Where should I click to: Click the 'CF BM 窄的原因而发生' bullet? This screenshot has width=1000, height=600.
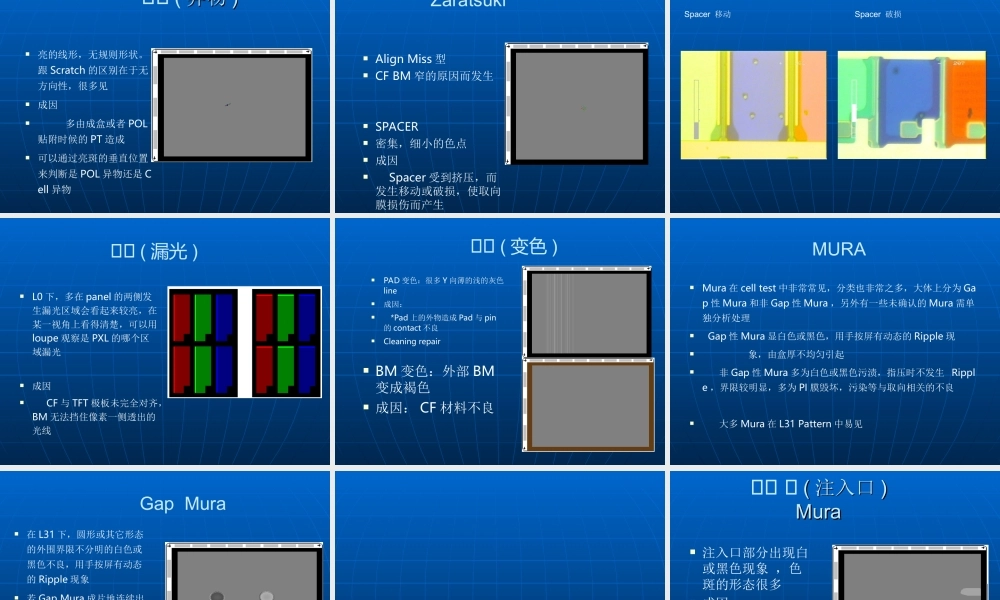click(434, 76)
